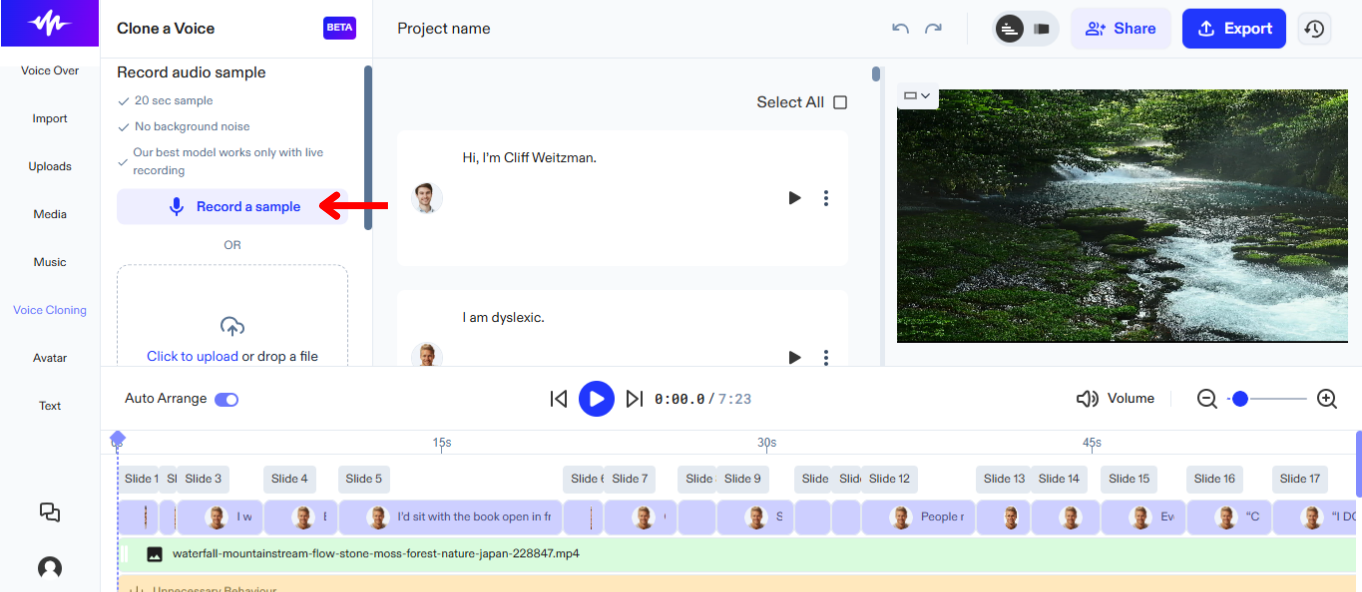
Task: Switch to the Music section in the sidebar
Action: click(49, 261)
